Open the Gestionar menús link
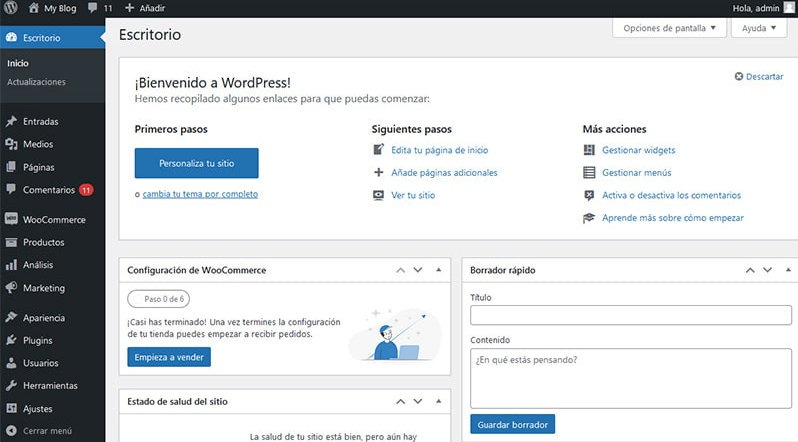The width and height of the screenshot is (798, 442). click(x=637, y=173)
